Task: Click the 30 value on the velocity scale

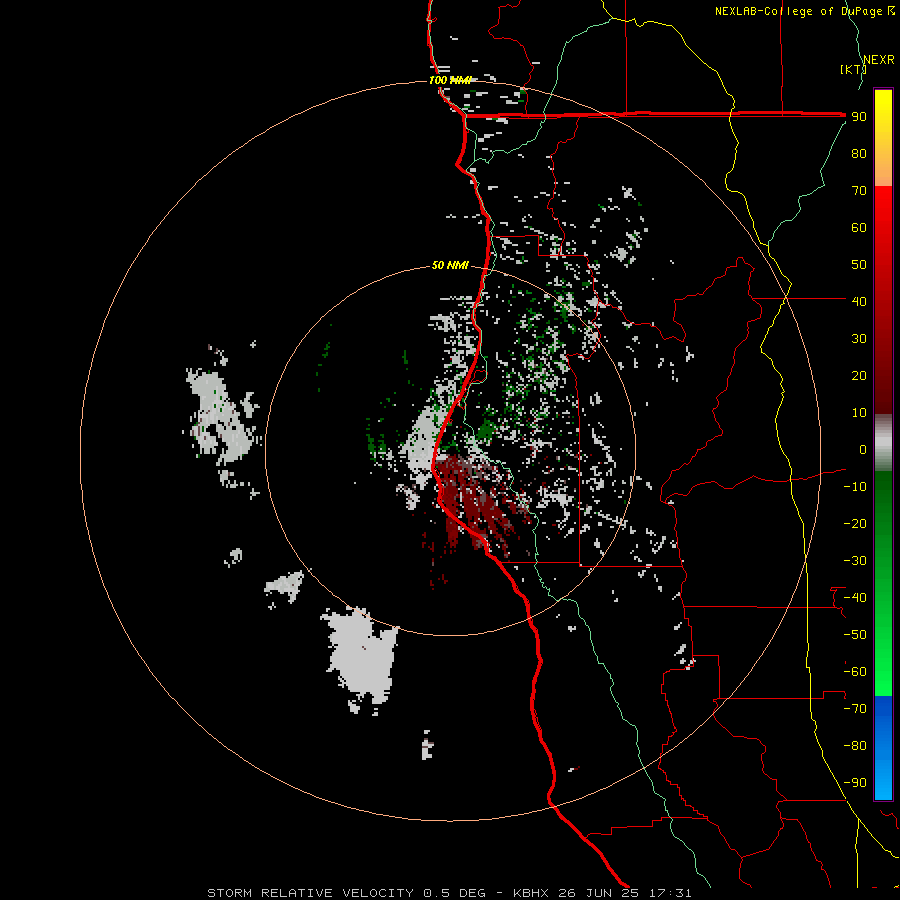Action: pyautogui.click(x=859, y=339)
